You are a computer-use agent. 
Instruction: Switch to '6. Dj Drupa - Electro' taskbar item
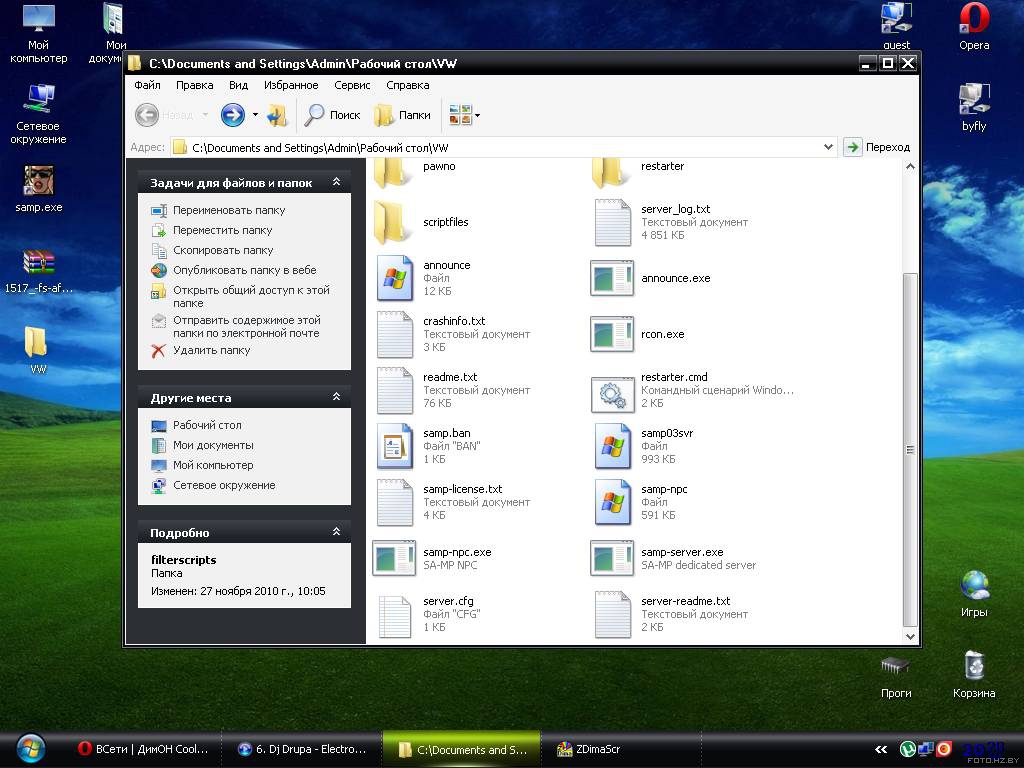(x=302, y=749)
